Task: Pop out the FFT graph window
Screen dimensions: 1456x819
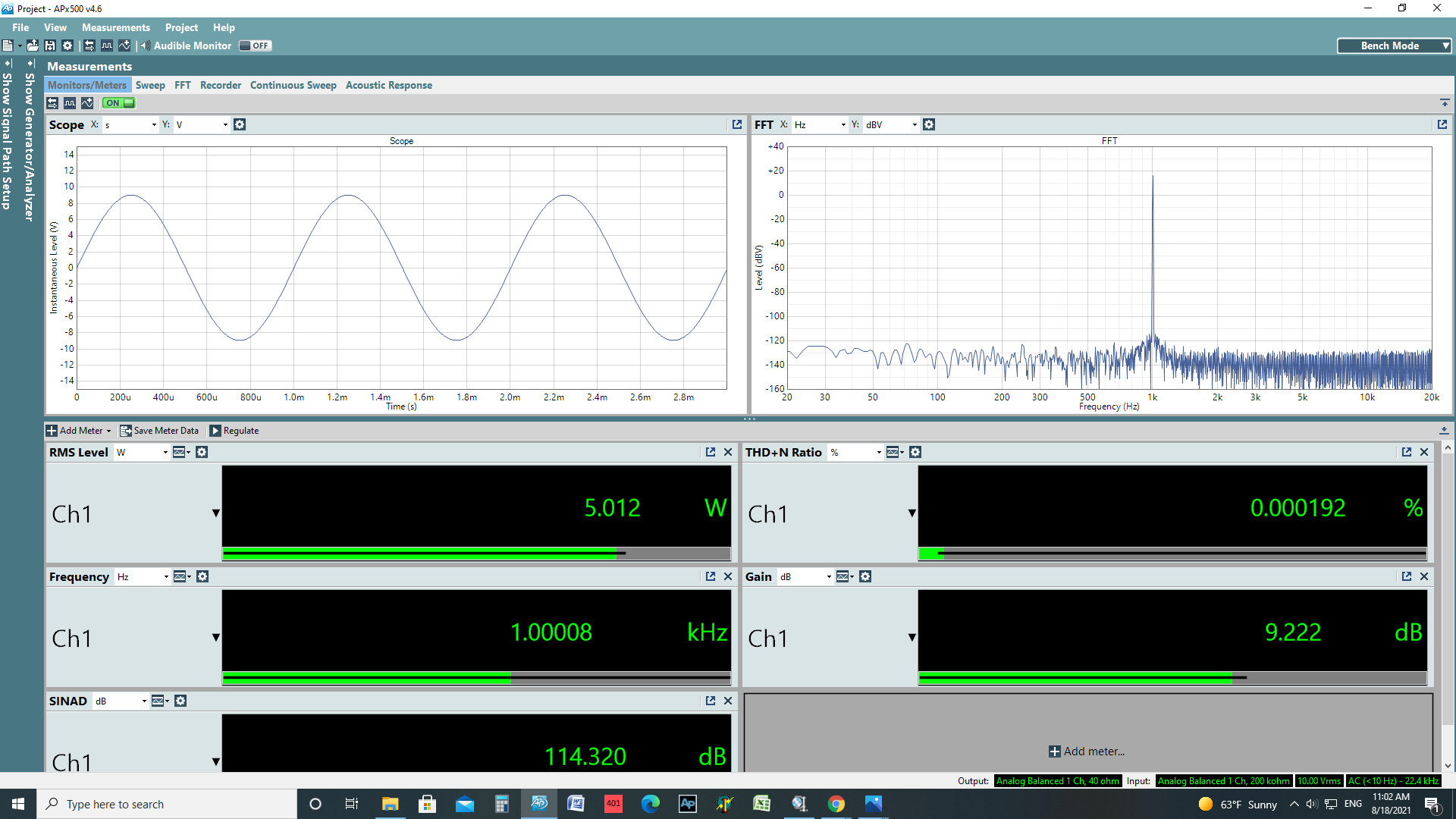Action: point(1442,124)
